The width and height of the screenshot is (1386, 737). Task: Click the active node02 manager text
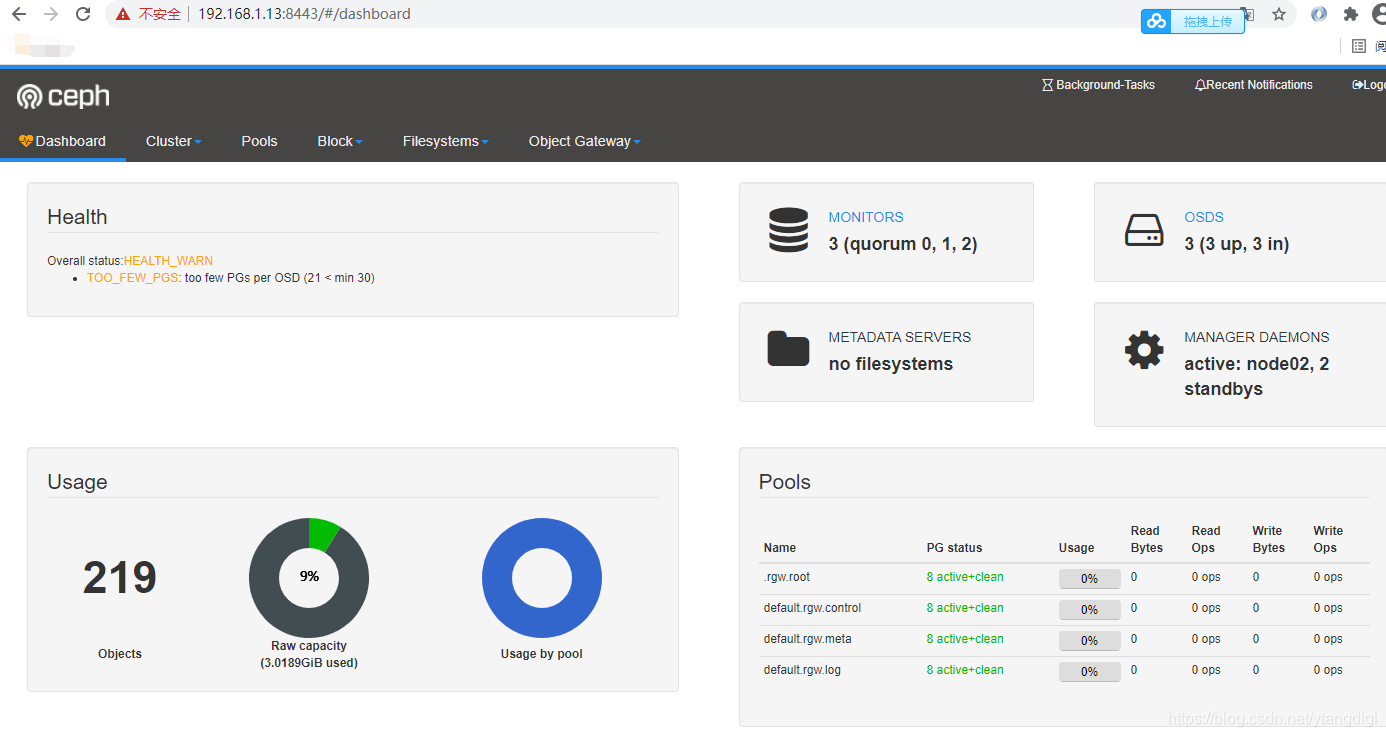click(x=1257, y=376)
